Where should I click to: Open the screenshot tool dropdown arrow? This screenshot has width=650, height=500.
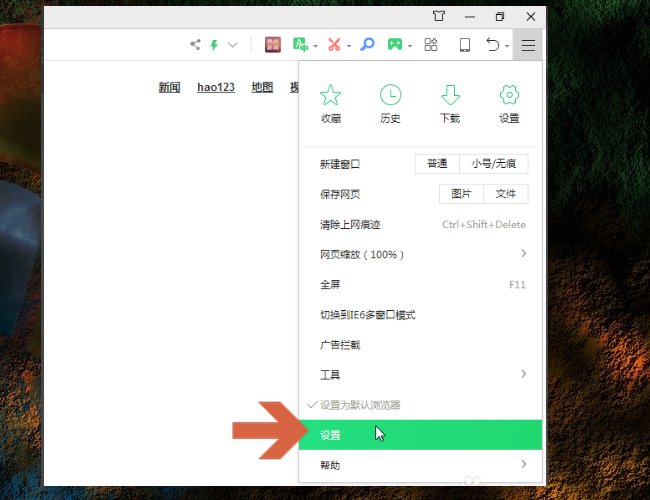pos(349,46)
